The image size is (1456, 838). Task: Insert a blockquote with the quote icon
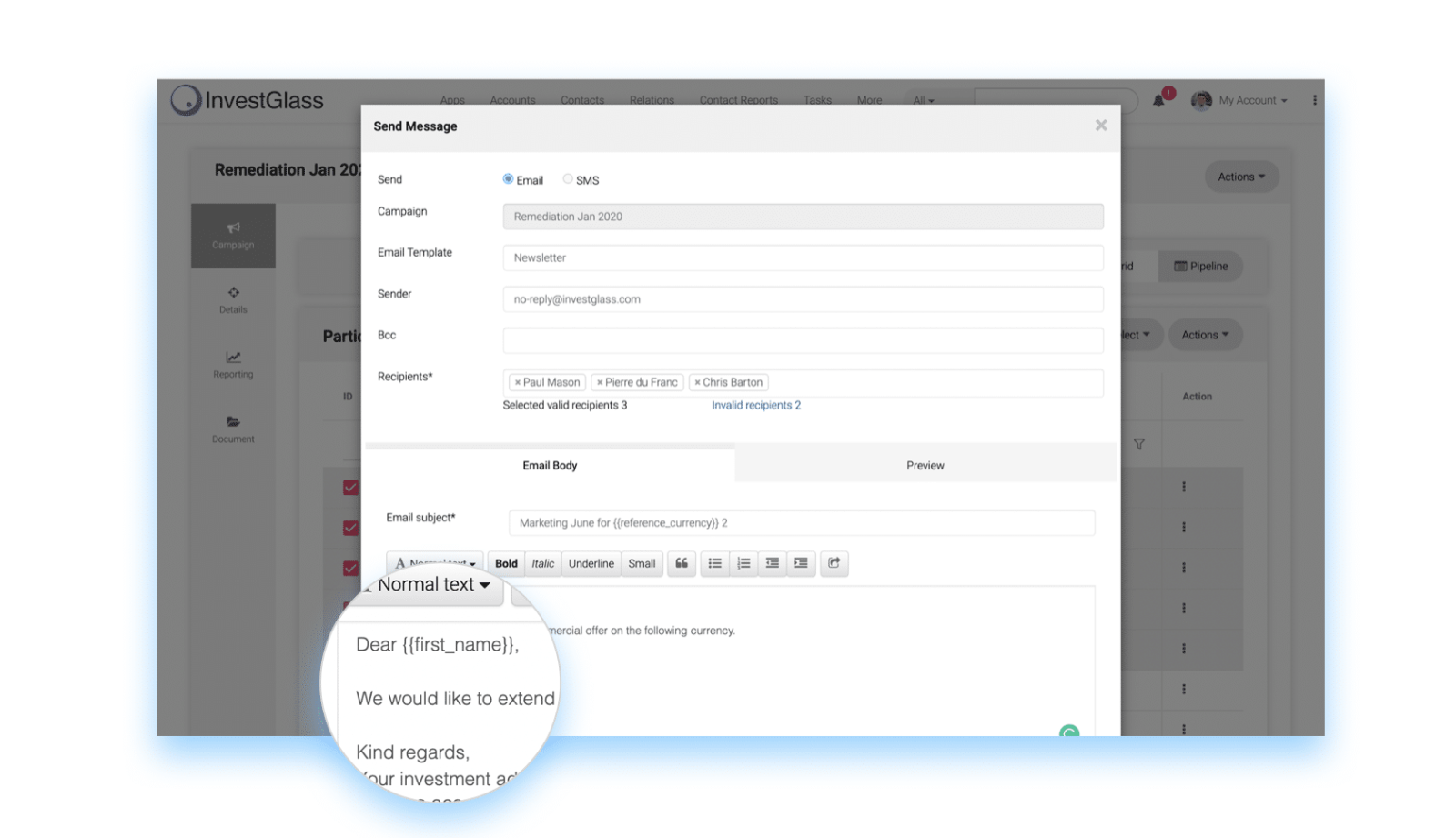pyautogui.click(x=682, y=564)
